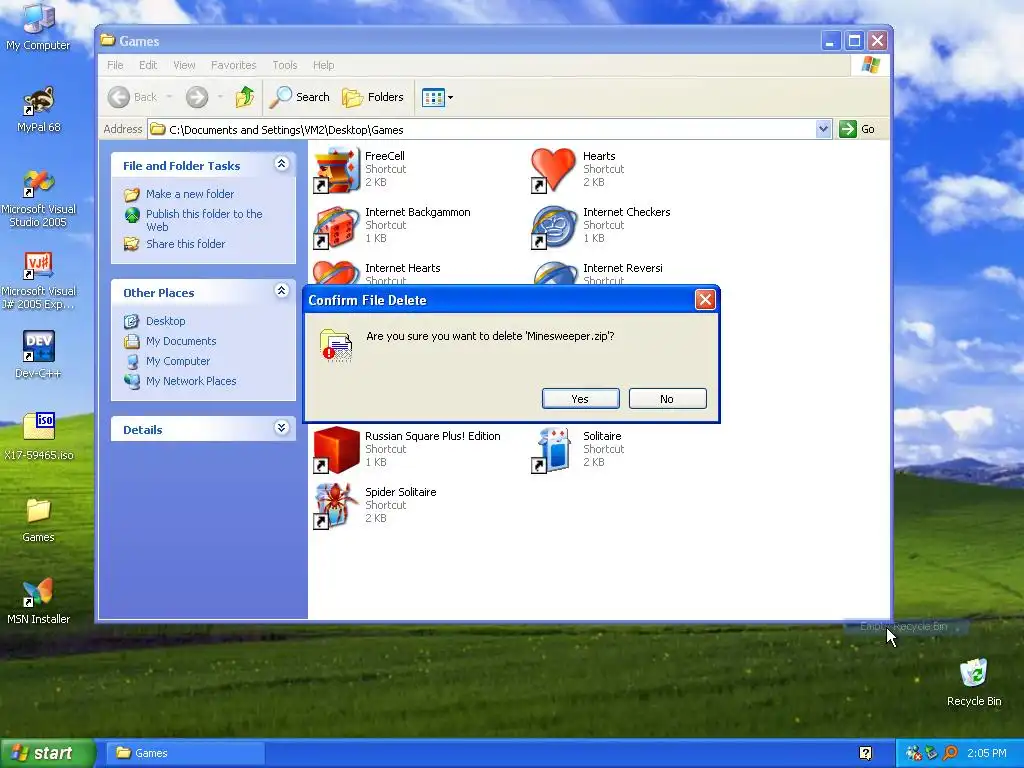The width and height of the screenshot is (1024, 768).
Task: Open the Start menu
Action: click(x=47, y=753)
